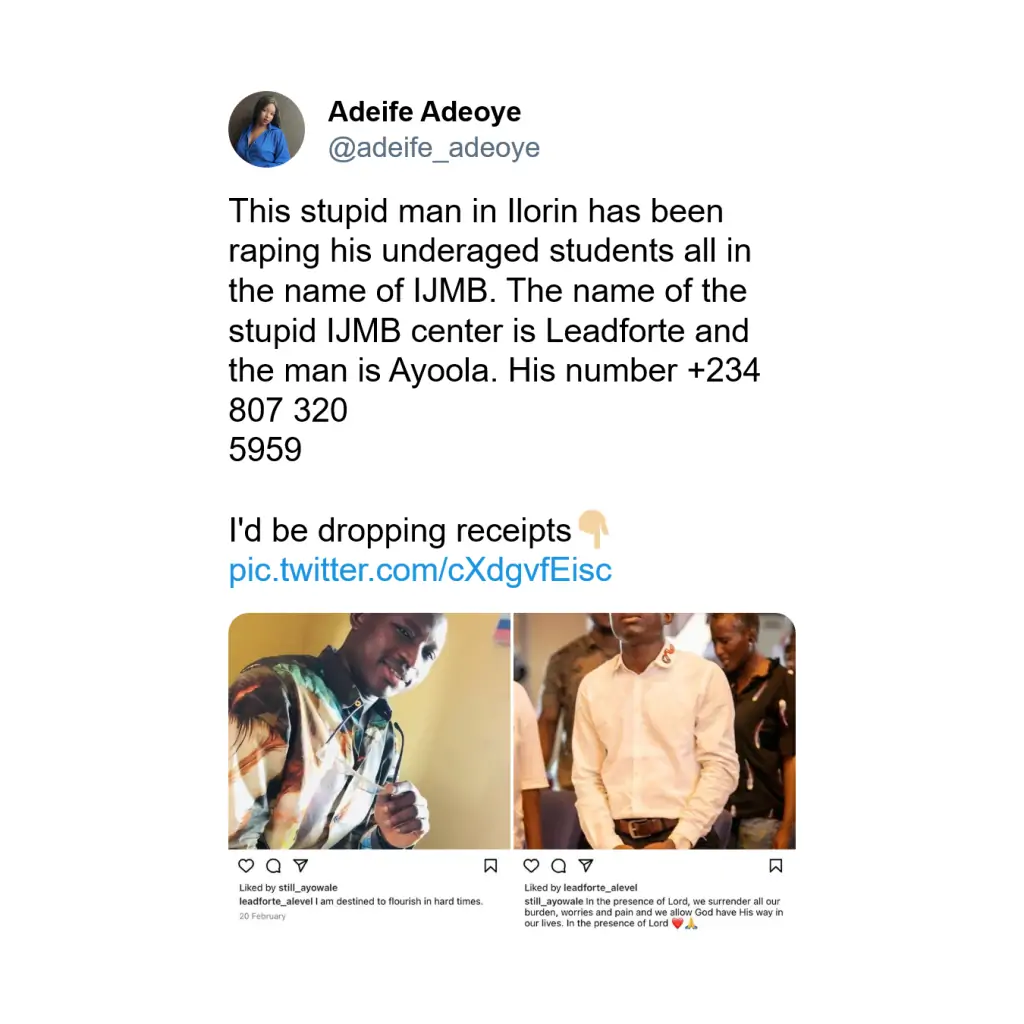Viewport: 1024px width, 1024px height.
Task: Open the @adeife_adeoye handle
Action: click(x=434, y=148)
